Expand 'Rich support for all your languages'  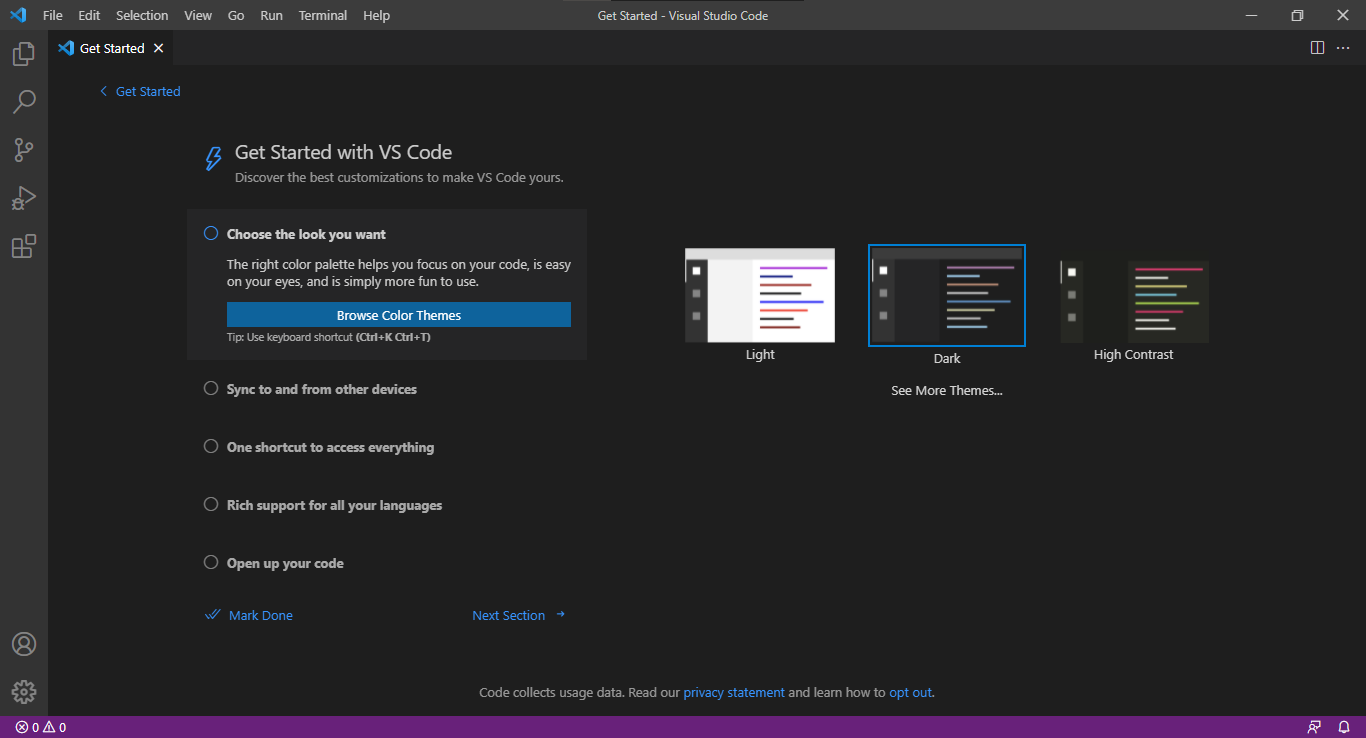(x=334, y=505)
